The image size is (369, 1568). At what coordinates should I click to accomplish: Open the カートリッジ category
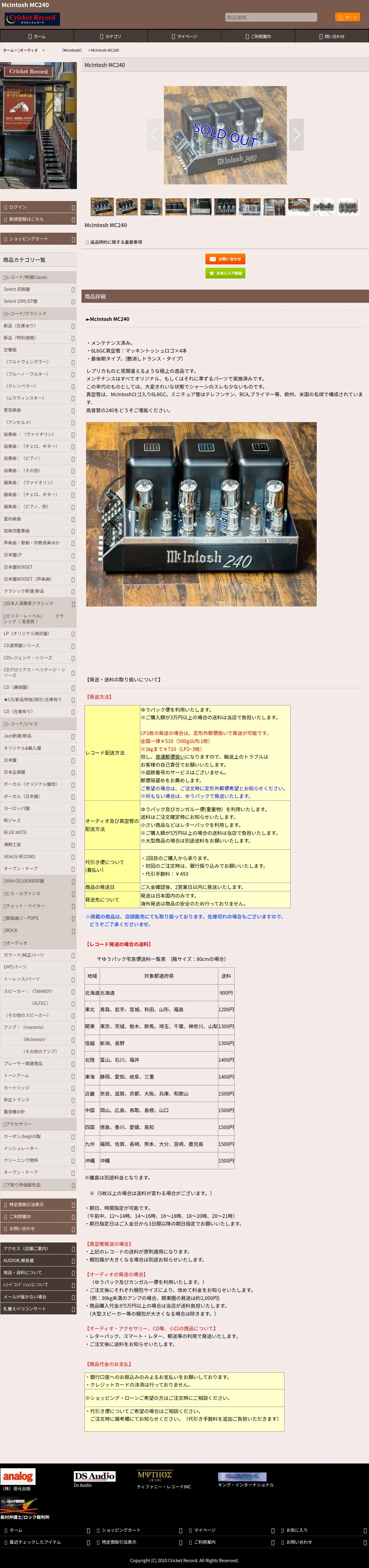coord(38,1088)
